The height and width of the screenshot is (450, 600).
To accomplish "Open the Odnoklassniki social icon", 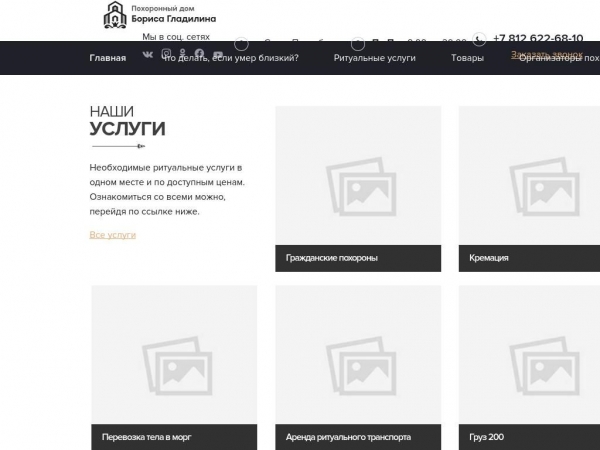I will (x=183, y=54).
